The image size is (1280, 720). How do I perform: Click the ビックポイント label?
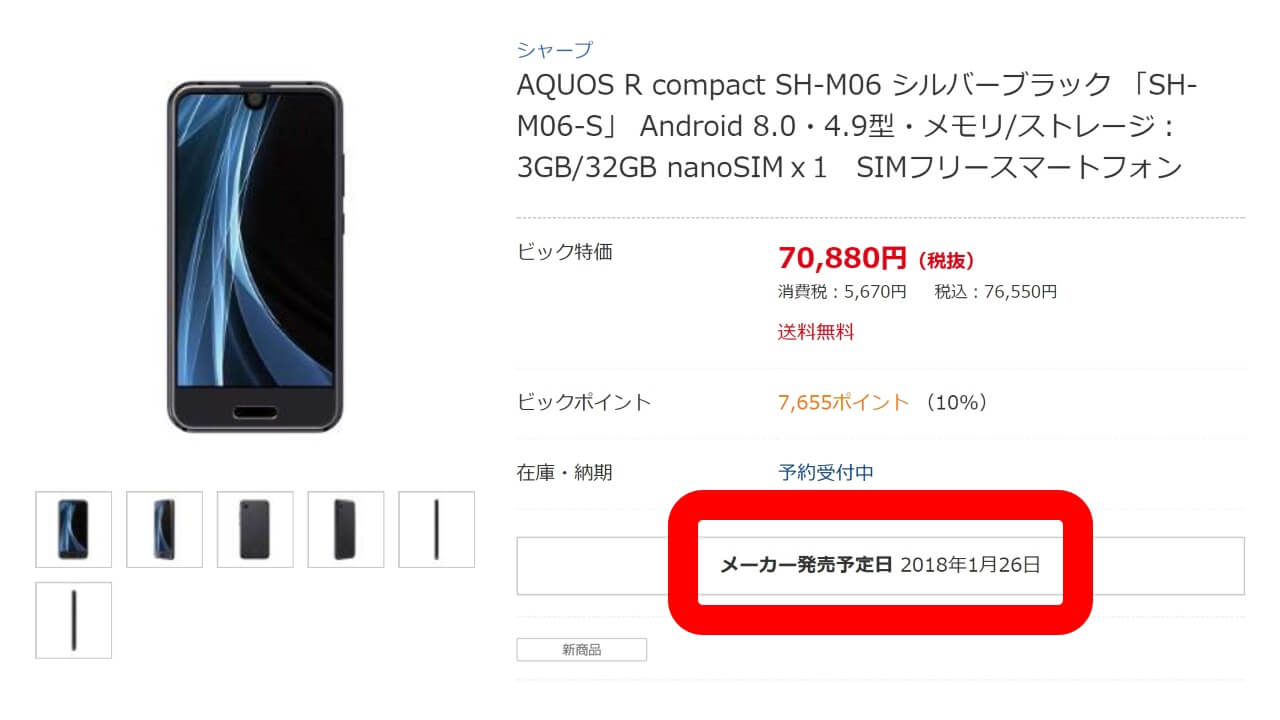click(584, 402)
